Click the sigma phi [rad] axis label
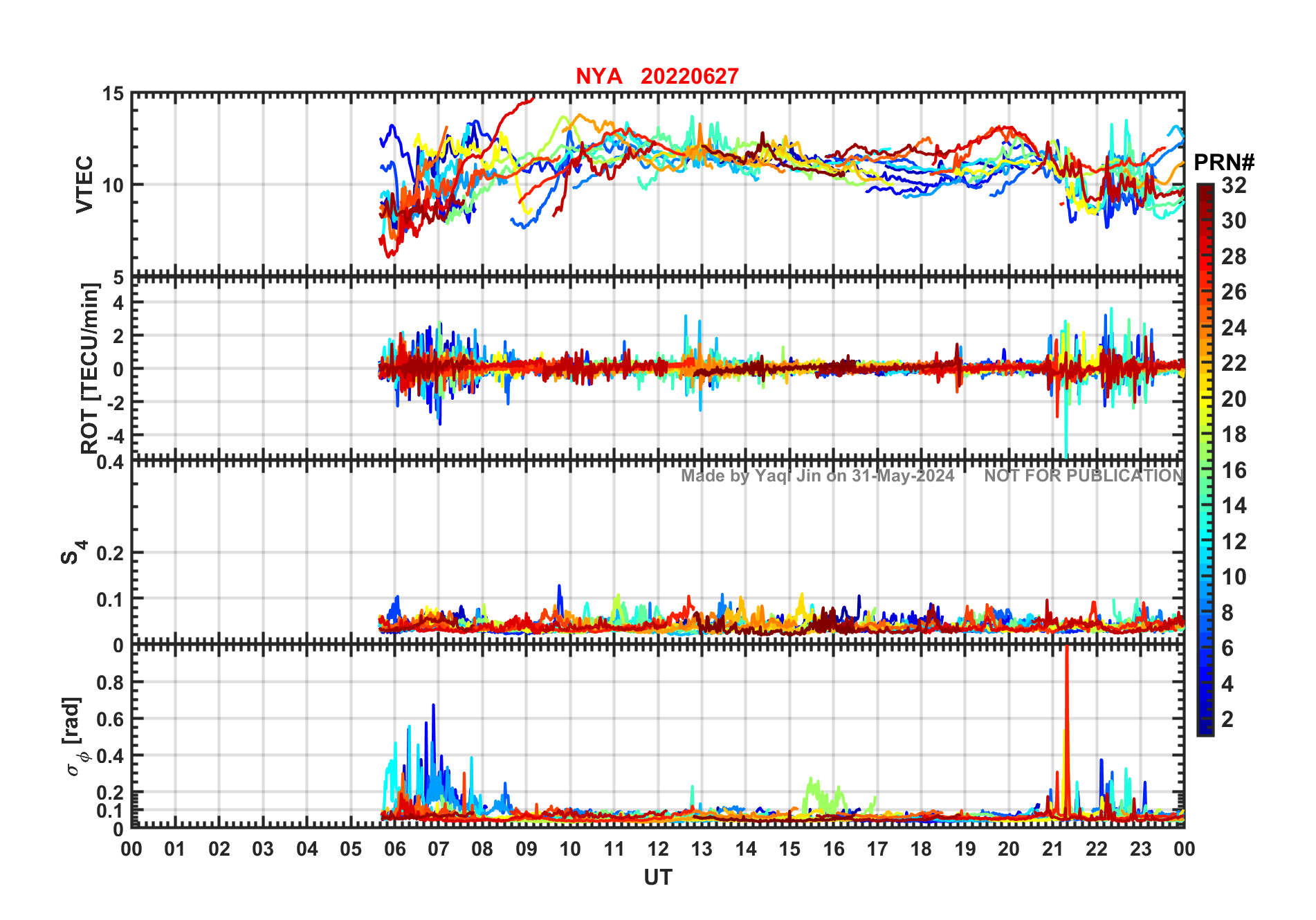1316x920 pixels. [x=74, y=737]
